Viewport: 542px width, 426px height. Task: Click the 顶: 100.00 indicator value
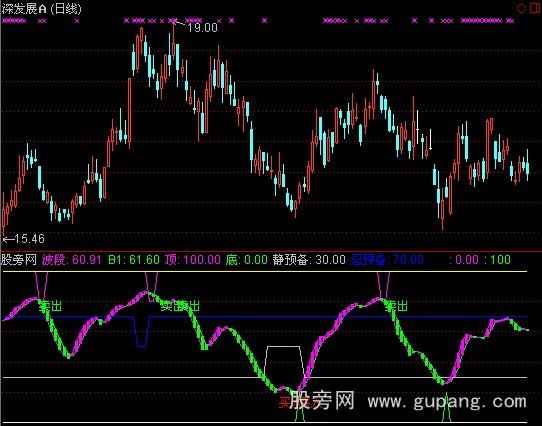pyautogui.click(x=193, y=259)
